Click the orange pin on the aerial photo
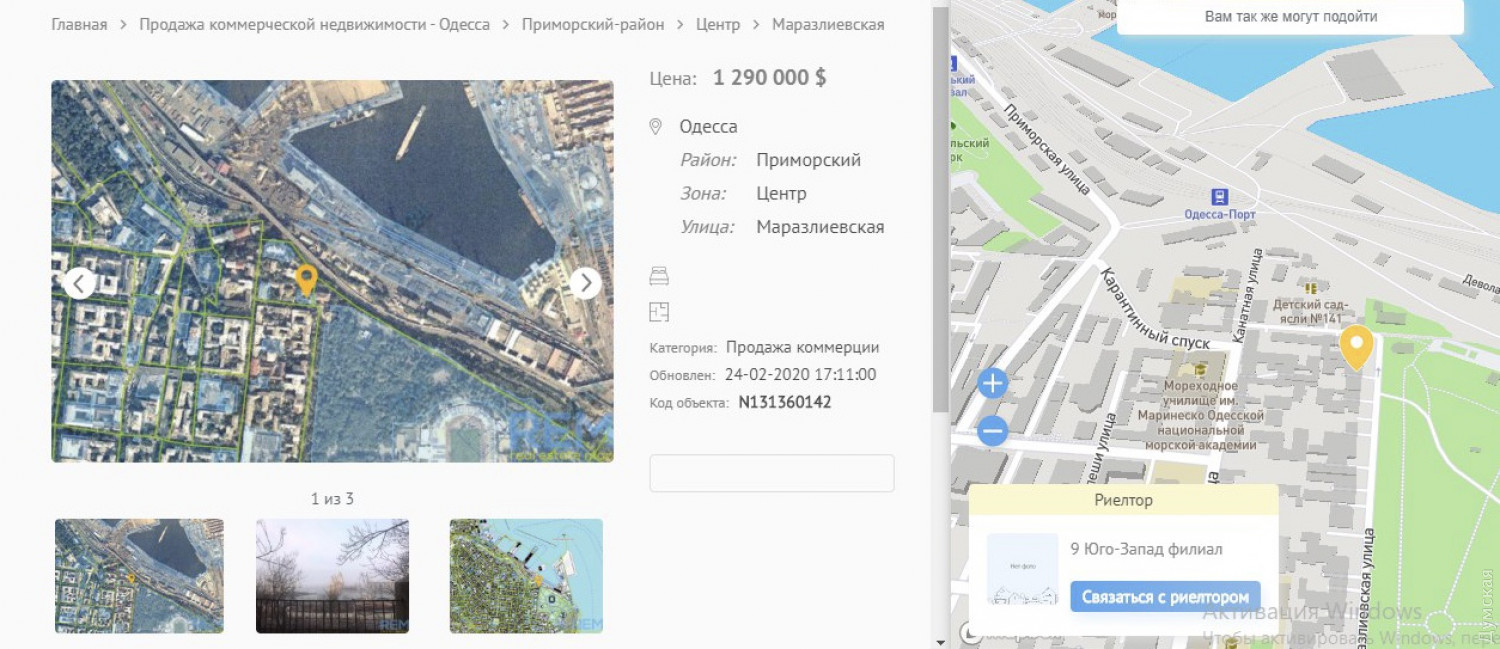Screen dimensions: 1500x649 [x=307, y=279]
